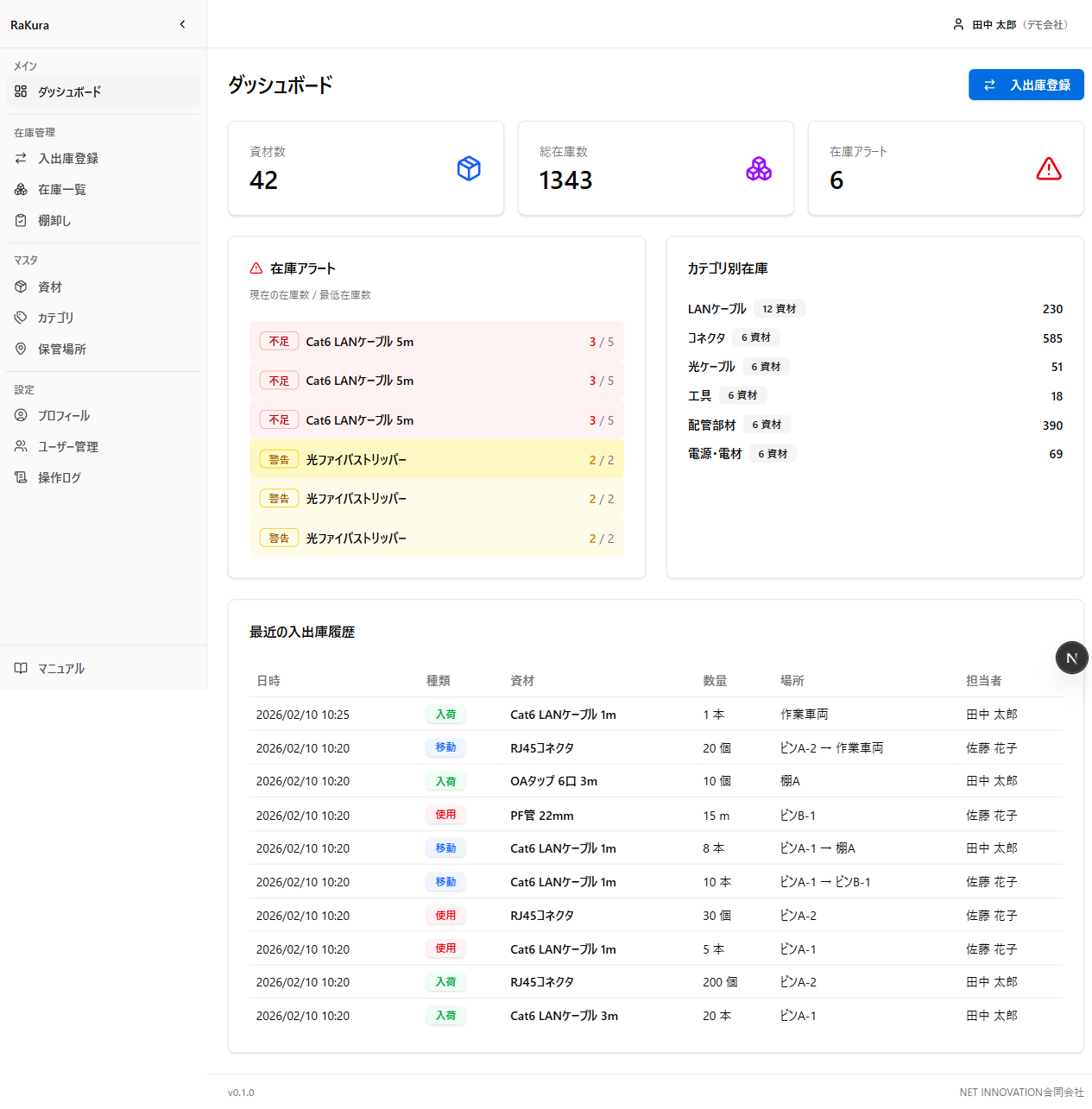This screenshot has height=1109, width=1092.
Task: Click the 移動 tag on RJ45コネクタ row
Action: tap(445, 747)
